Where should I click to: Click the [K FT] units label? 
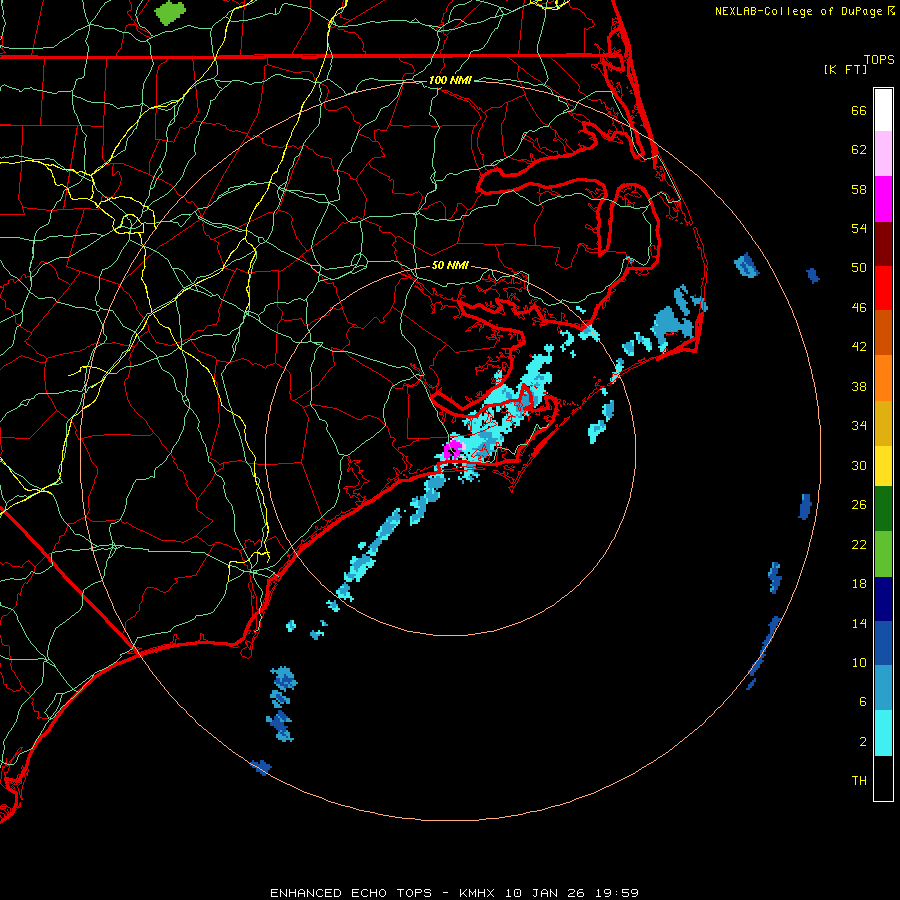pos(845,69)
